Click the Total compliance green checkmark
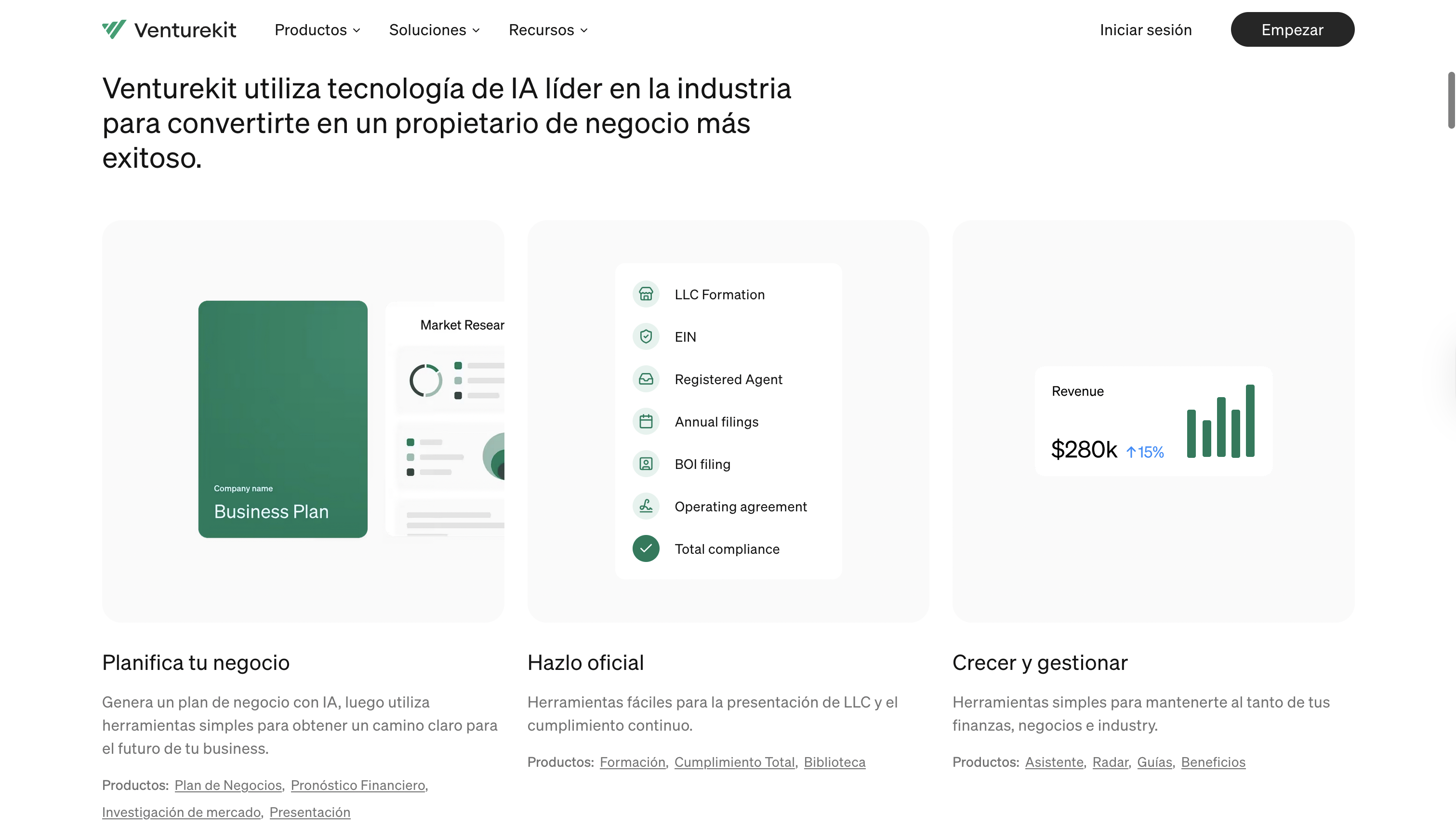The height and width of the screenshot is (828, 1456). [x=646, y=549]
